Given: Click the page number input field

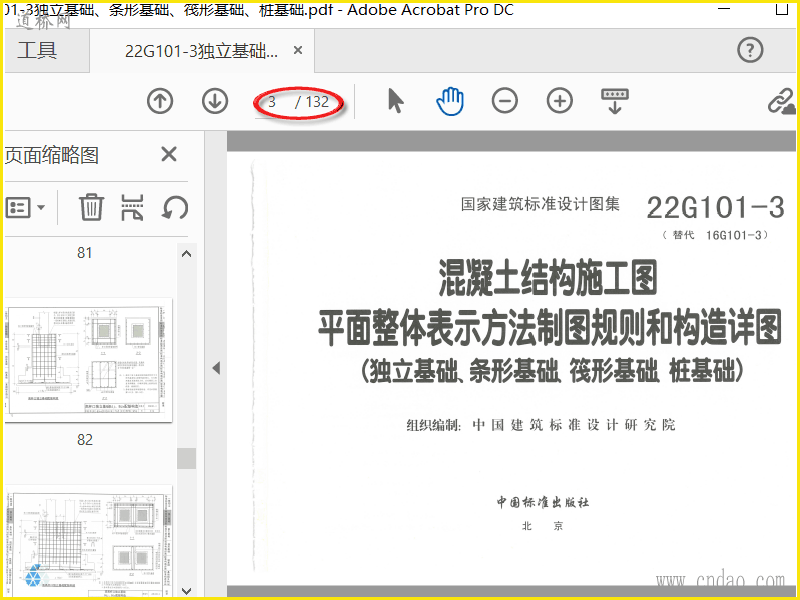Looking at the screenshot, I should pos(274,102).
